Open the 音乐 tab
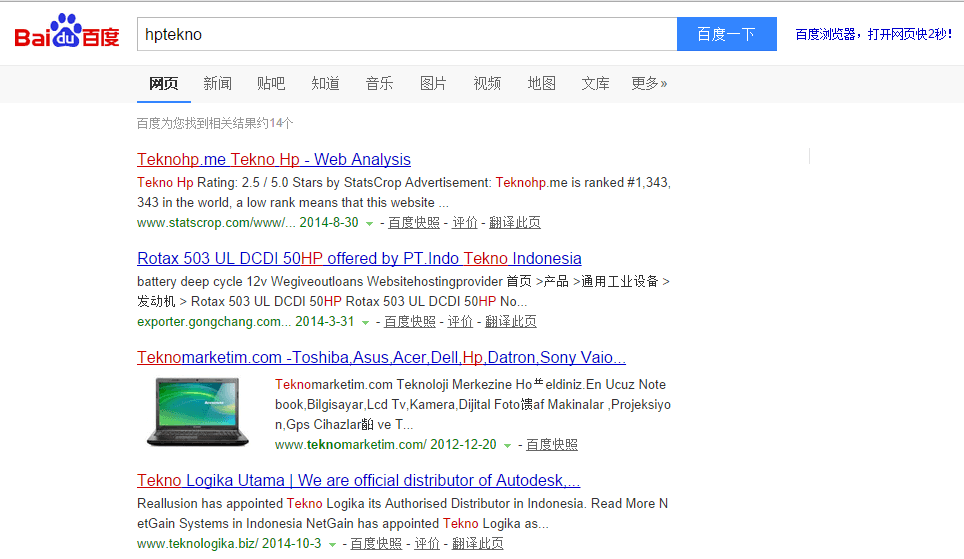 click(x=379, y=84)
